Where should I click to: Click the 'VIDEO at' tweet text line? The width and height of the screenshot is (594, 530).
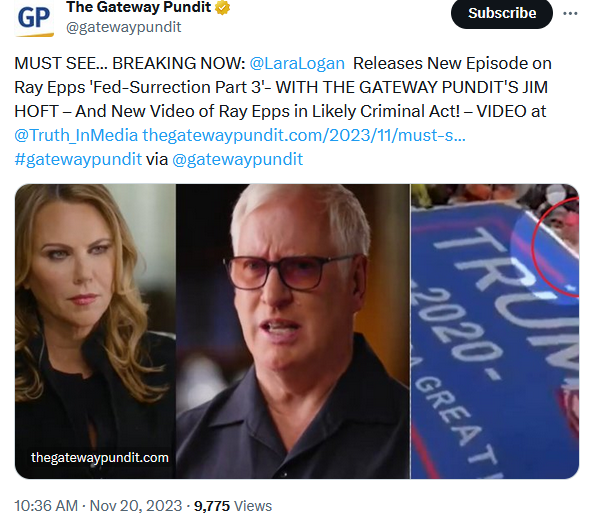(x=511, y=111)
